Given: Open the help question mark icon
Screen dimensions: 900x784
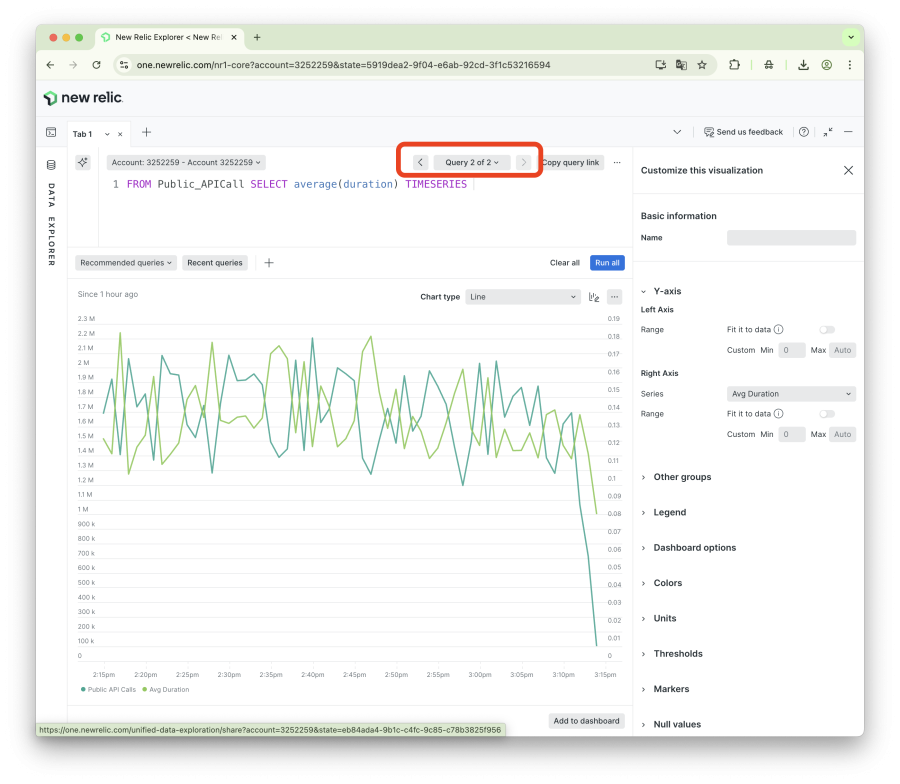Looking at the screenshot, I should pyautogui.click(x=804, y=132).
